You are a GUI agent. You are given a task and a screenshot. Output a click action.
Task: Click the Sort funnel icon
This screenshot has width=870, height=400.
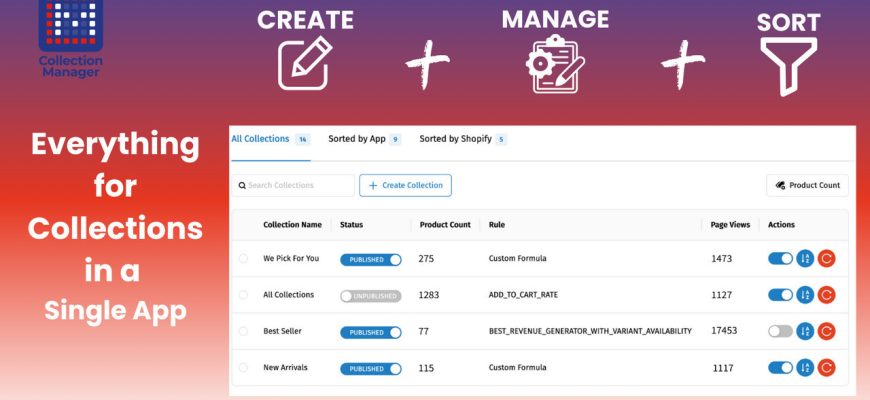click(788, 67)
